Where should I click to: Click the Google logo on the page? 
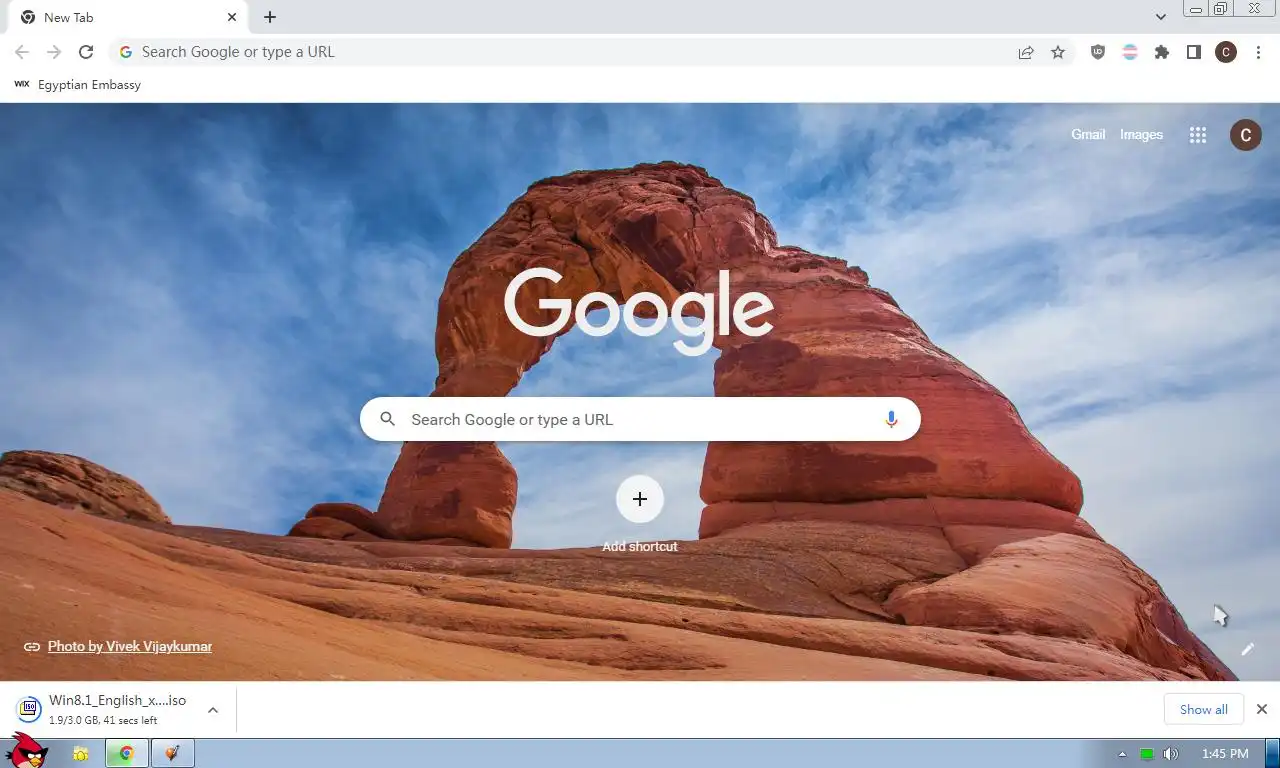639,310
